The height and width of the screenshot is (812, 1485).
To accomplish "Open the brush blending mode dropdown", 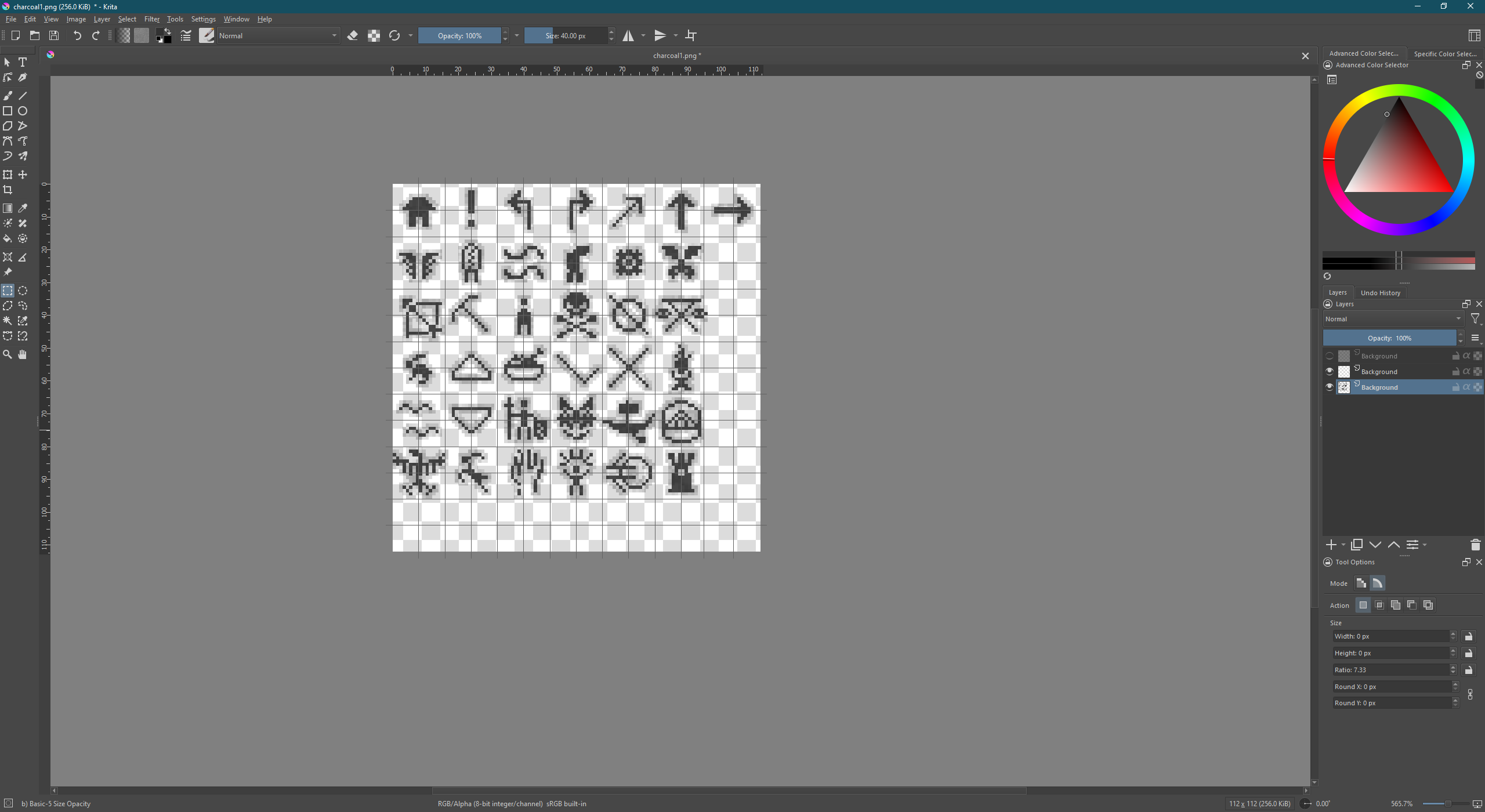I will 278,35.
